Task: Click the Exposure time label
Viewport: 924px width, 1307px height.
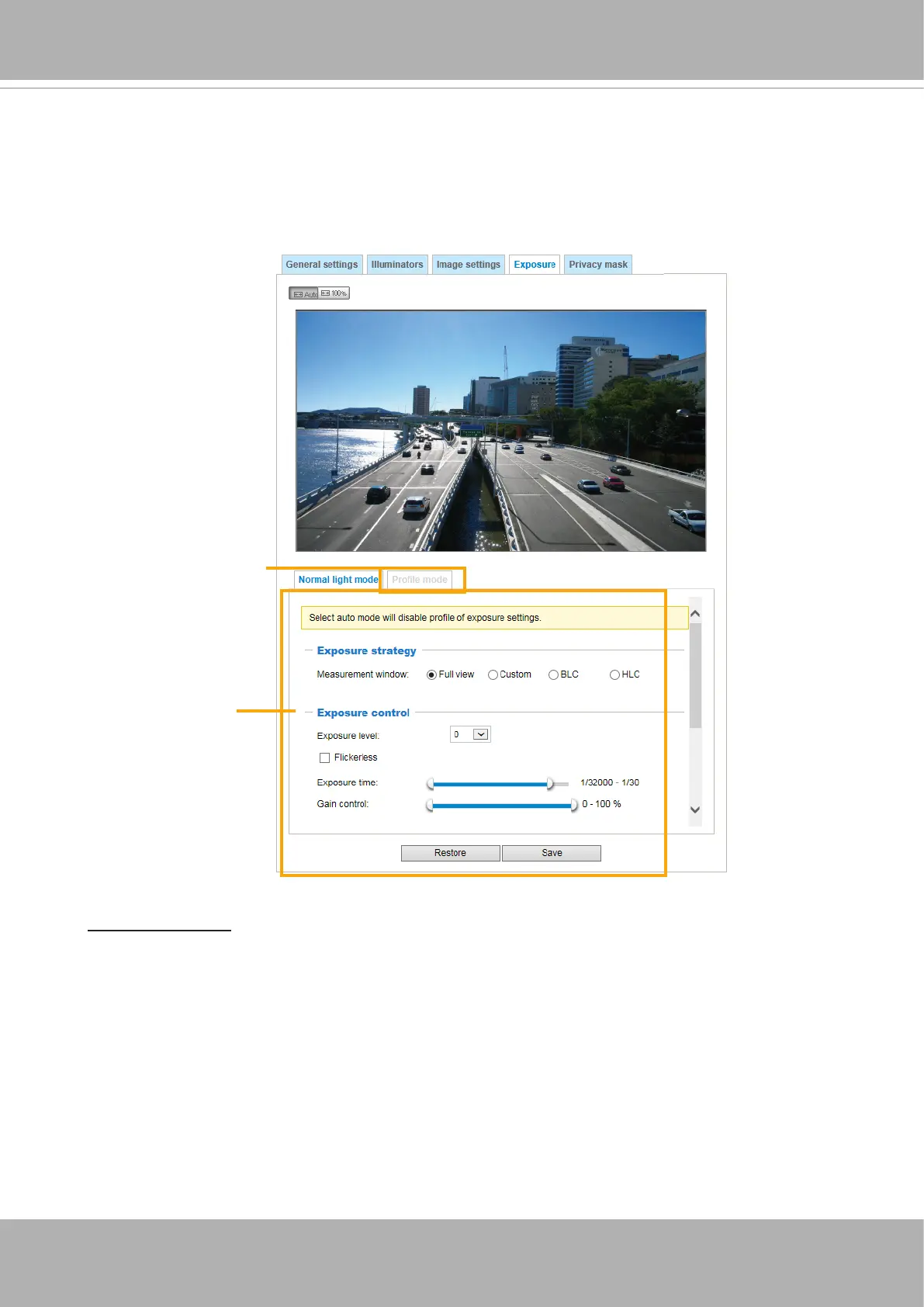Action: click(347, 783)
